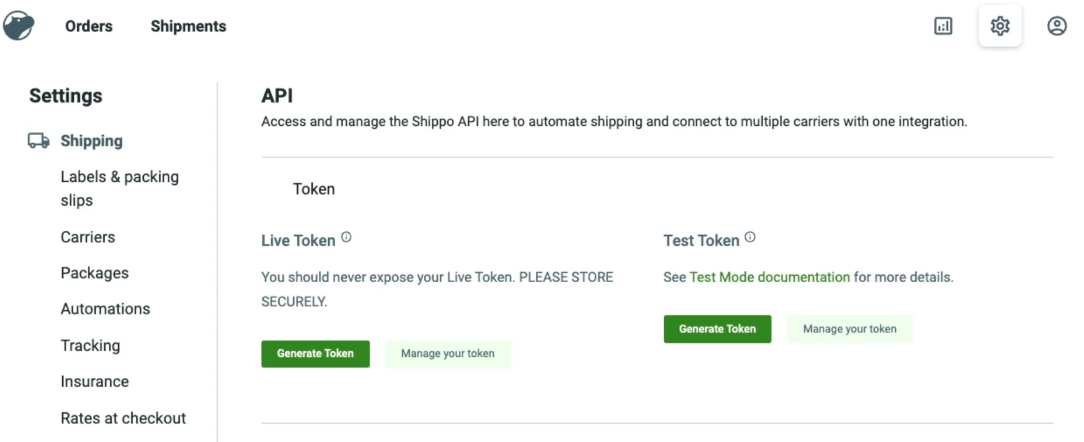Open Labels & packing slips settings
Screen dimensions: 1084x442
120,188
